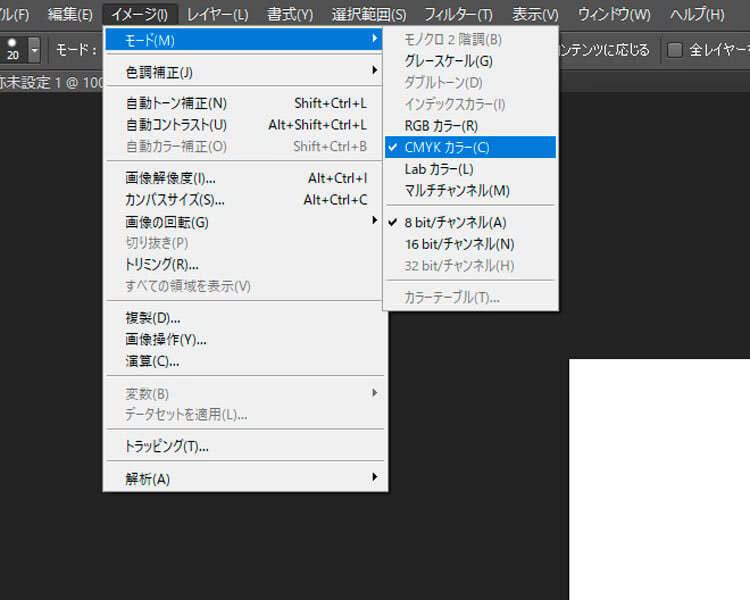This screenshot has height=600, width=750.
Task: Select RGB カラー(R) mode
Action: (441, 125)
